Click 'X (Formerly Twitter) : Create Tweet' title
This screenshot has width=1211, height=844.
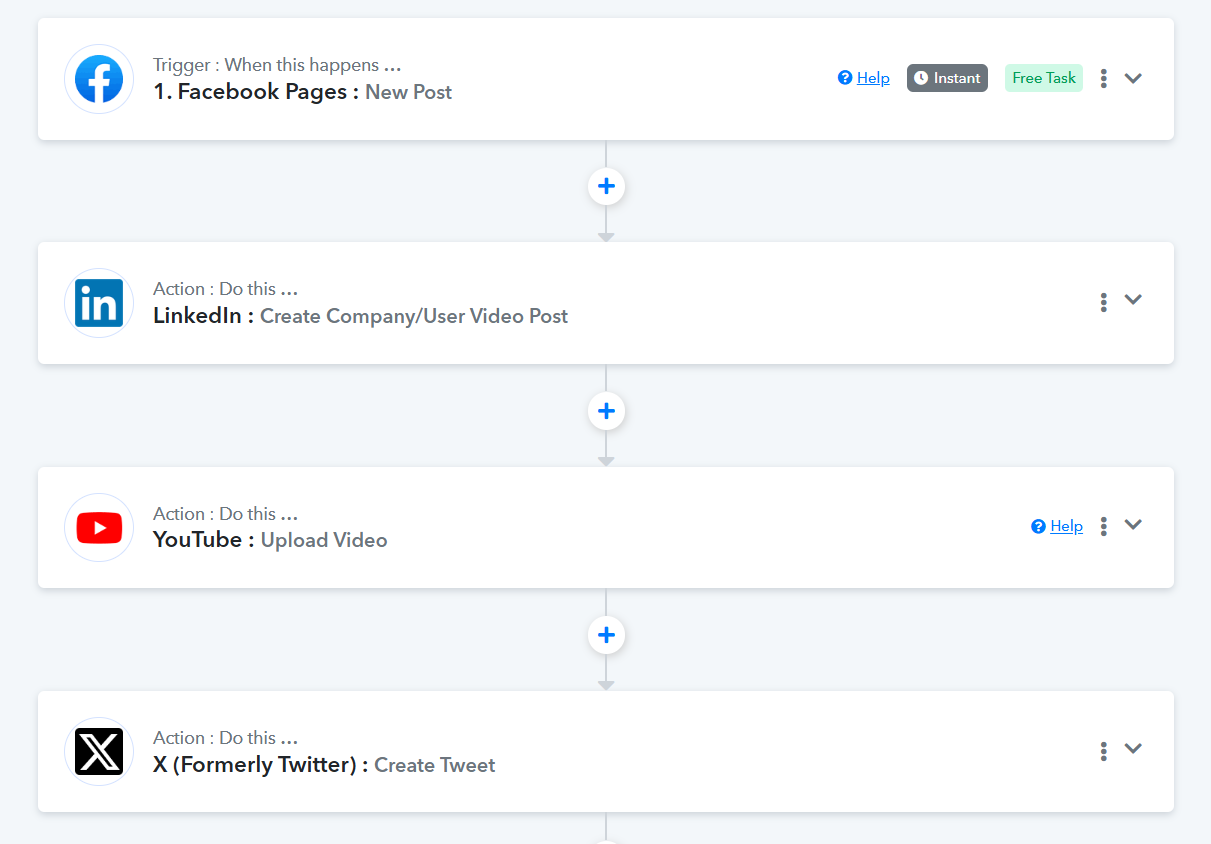point(324,765)
